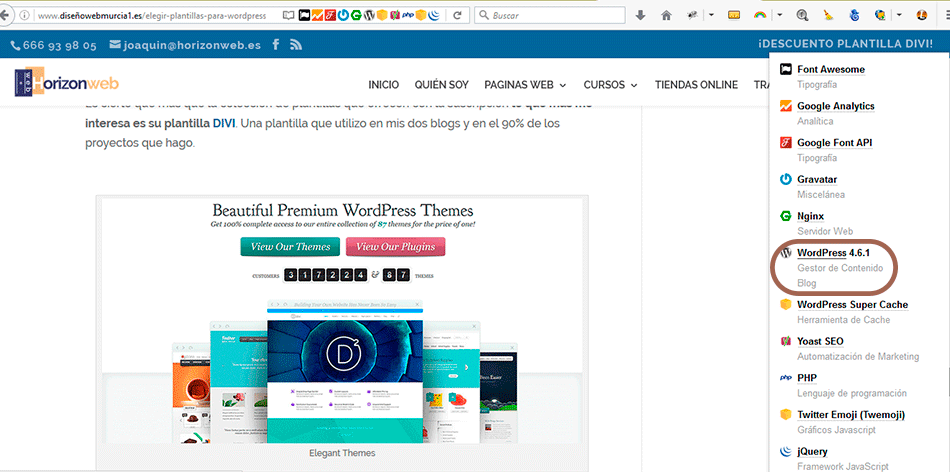Click the Gestor de Contenido category text
Image resolution: width=950 pixels, height=472 pixels.
[840, 268]
